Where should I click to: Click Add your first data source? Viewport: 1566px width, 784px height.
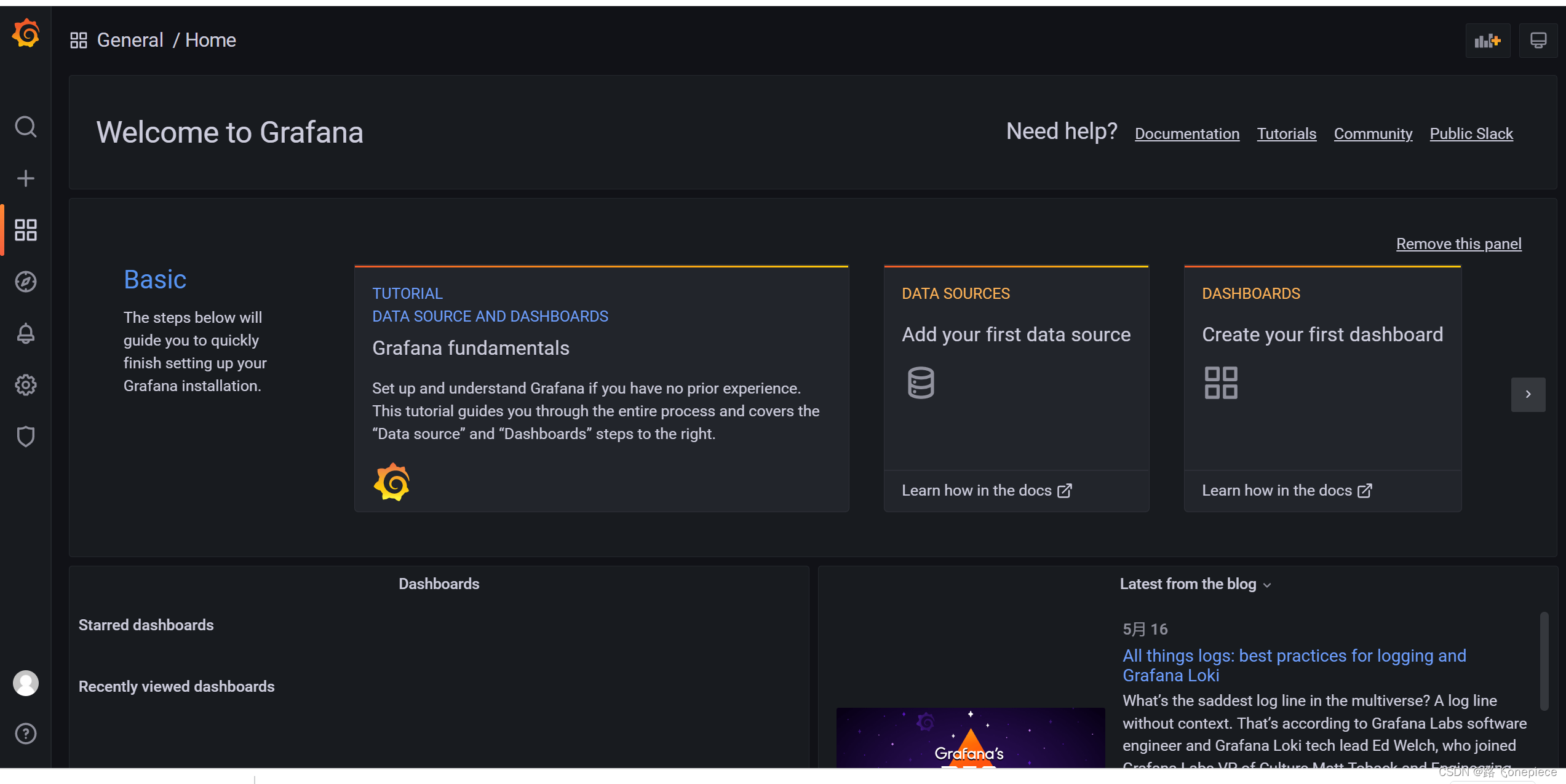[1016, 334]
